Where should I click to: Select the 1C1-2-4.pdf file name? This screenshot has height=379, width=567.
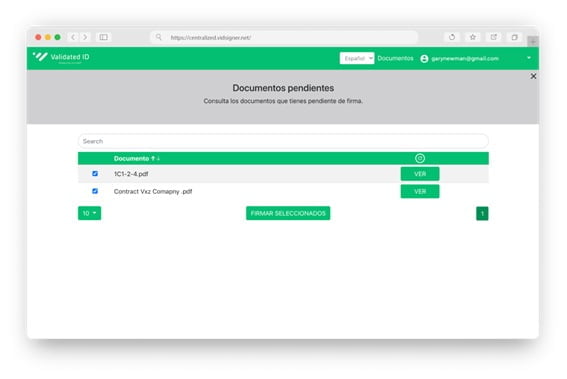[x=131, y=174]
